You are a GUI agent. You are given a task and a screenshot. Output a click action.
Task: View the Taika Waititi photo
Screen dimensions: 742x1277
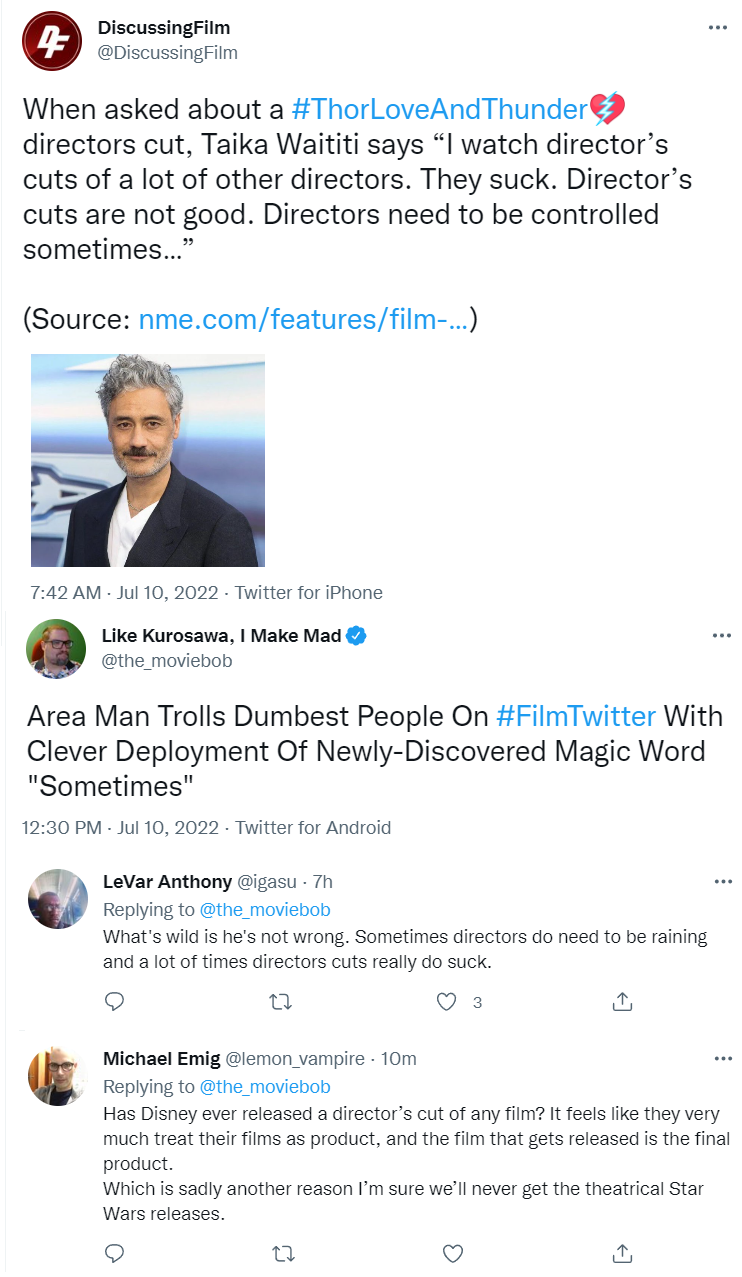coord(148,460)
